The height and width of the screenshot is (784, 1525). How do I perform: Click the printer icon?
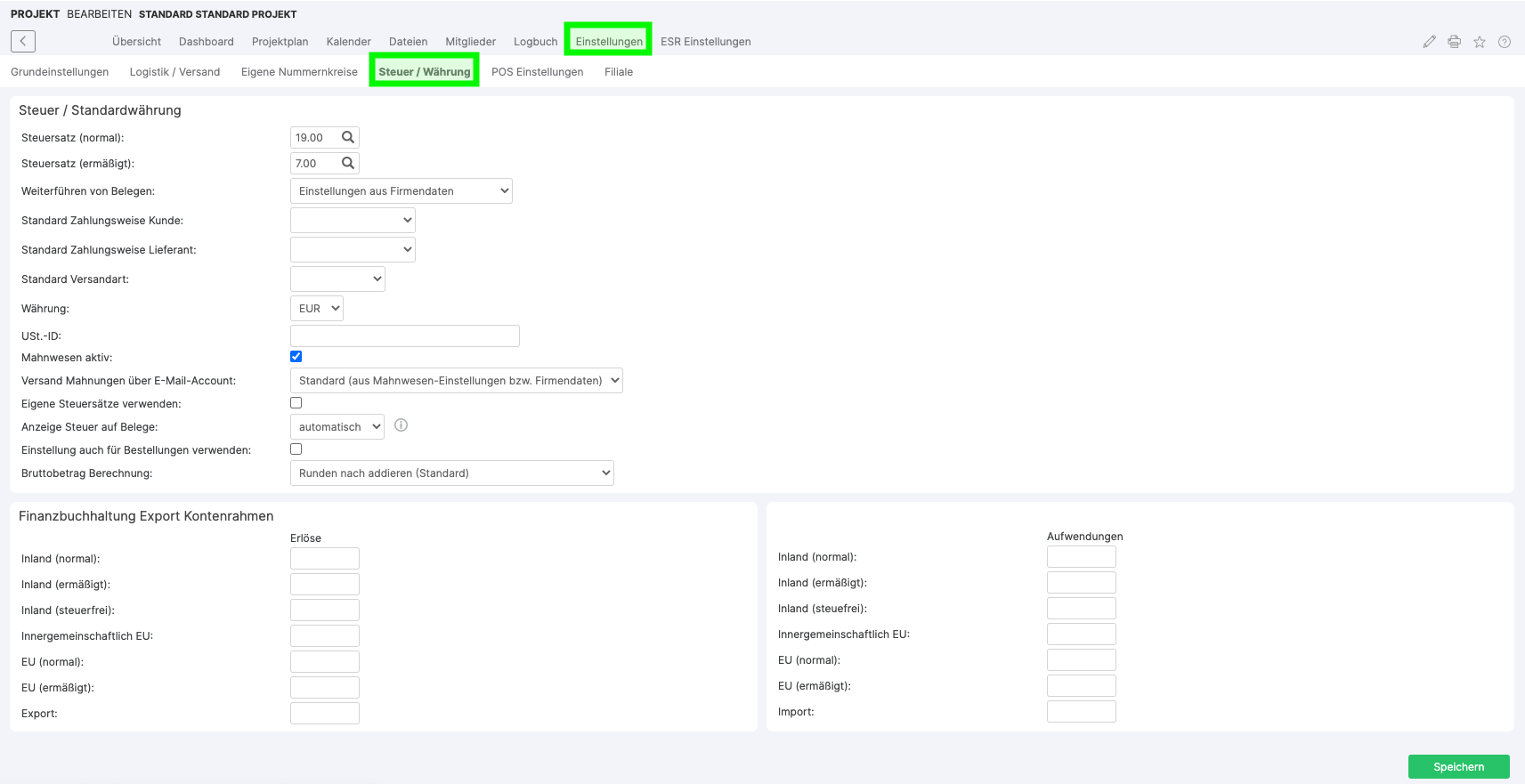coord(1454,42)
